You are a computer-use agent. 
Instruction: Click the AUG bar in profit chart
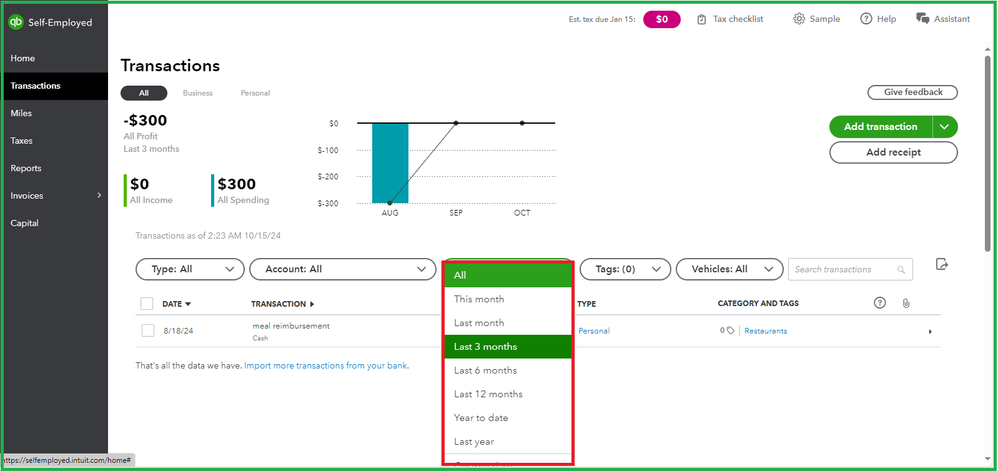[x=390, y=163]
